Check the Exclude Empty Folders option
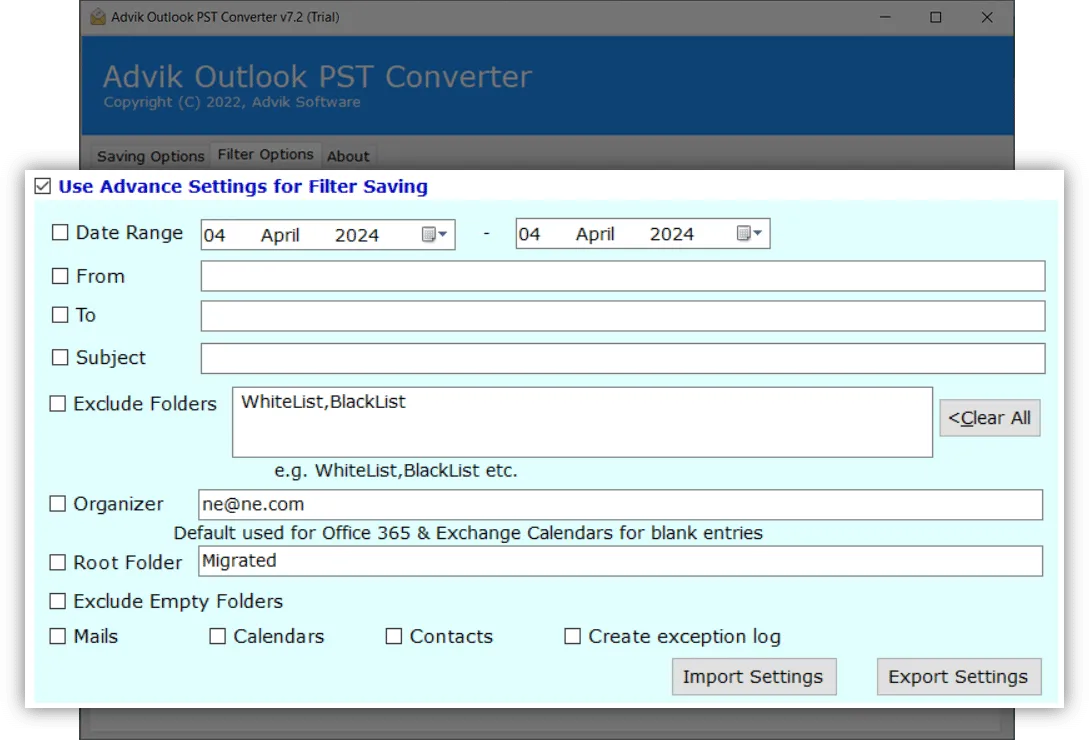 [58, 601]
